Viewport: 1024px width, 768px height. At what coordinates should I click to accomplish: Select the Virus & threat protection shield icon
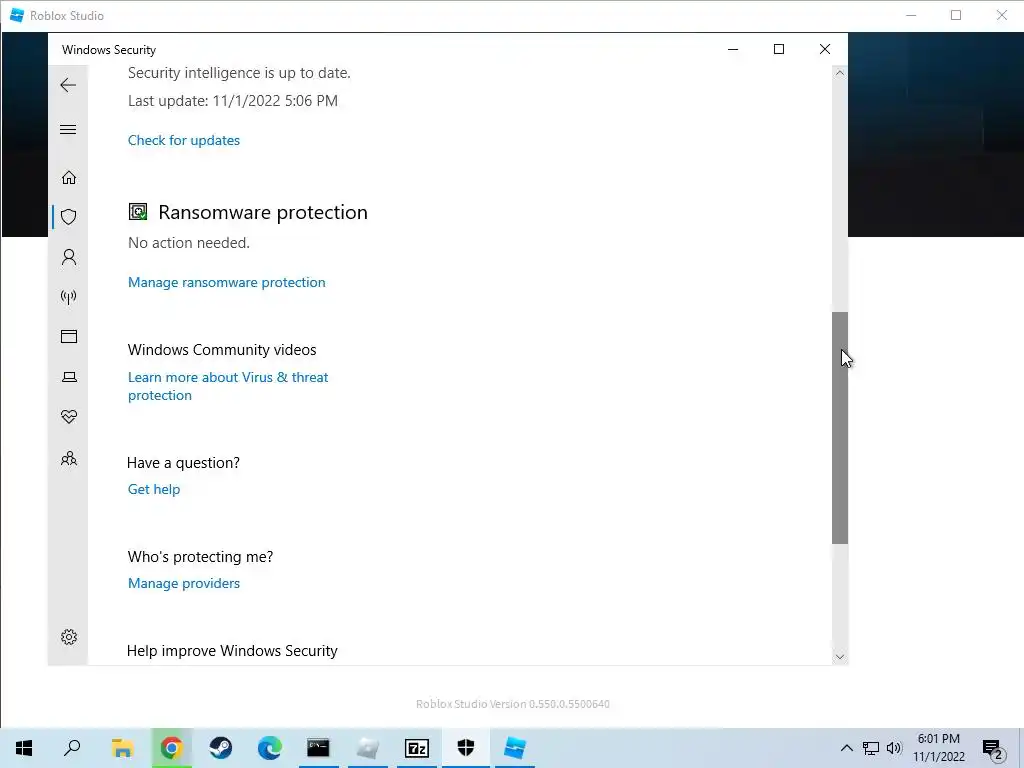coord(69,217)
